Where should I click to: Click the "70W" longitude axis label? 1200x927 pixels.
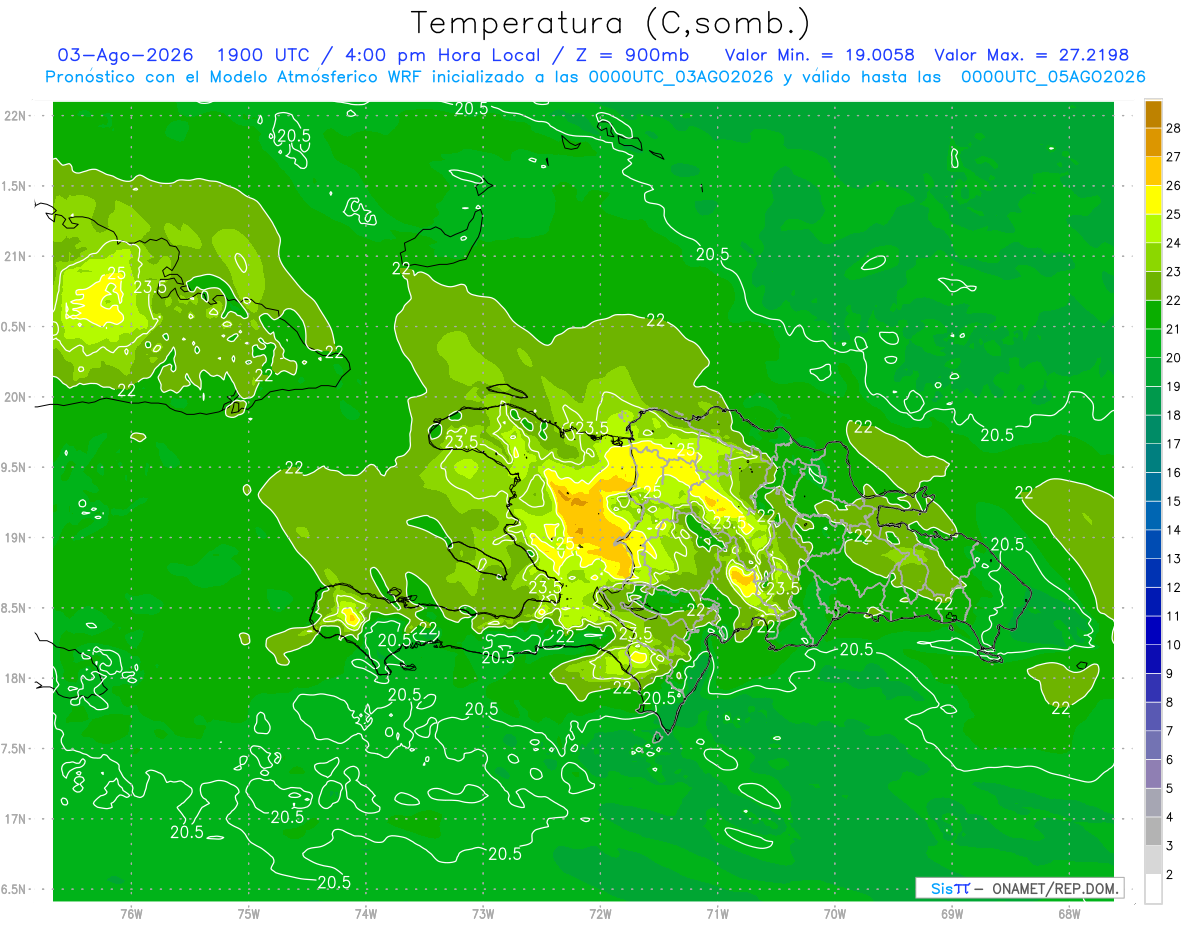834,914
